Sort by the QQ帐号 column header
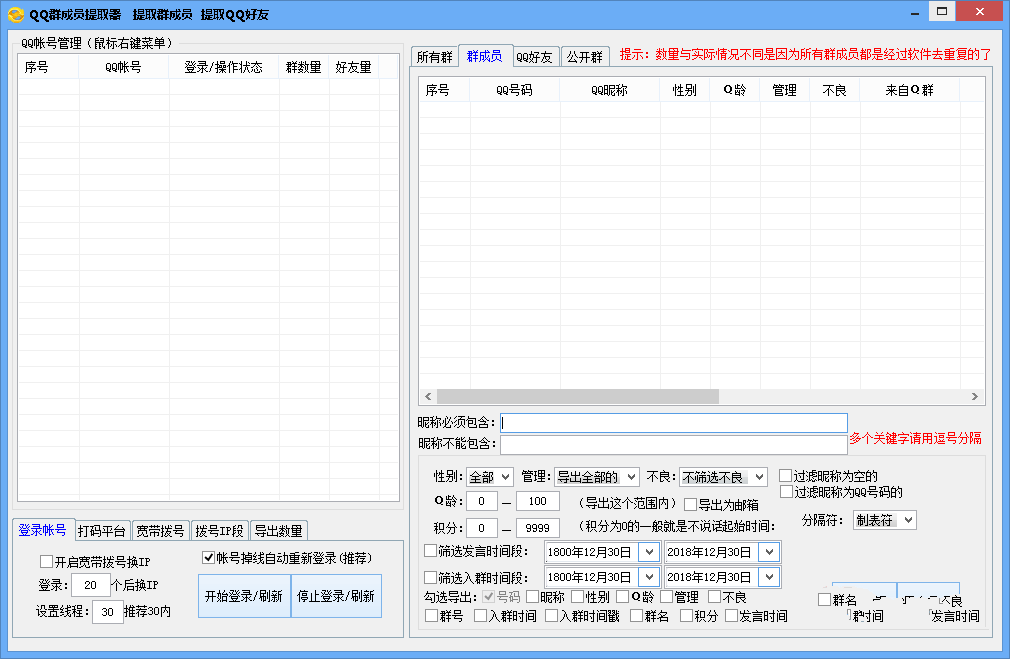The width and height of the screenshot is (1010, 659). pyautogui.click(x=124, y=67)
